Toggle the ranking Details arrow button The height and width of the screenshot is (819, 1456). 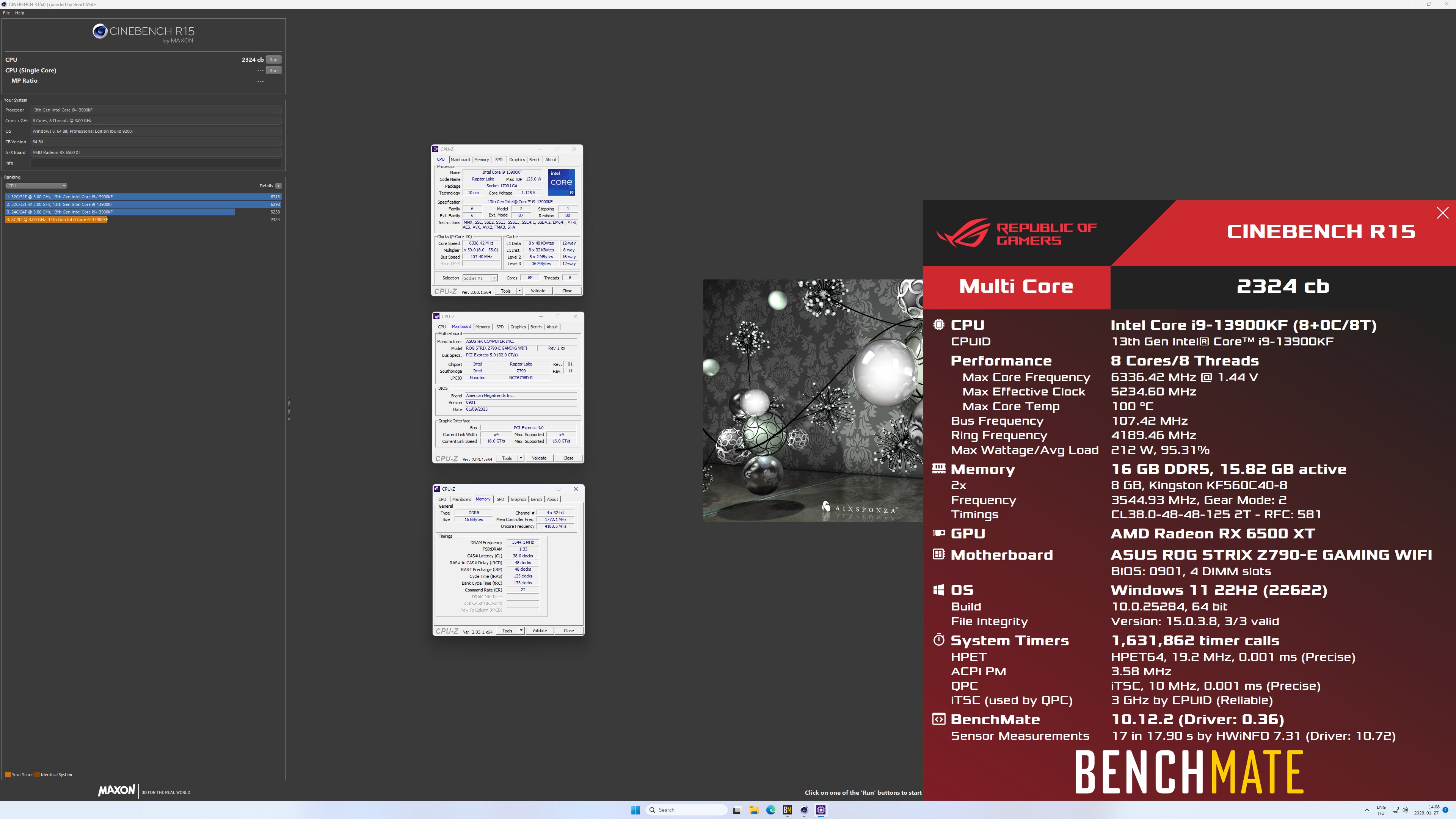[279, 186]
